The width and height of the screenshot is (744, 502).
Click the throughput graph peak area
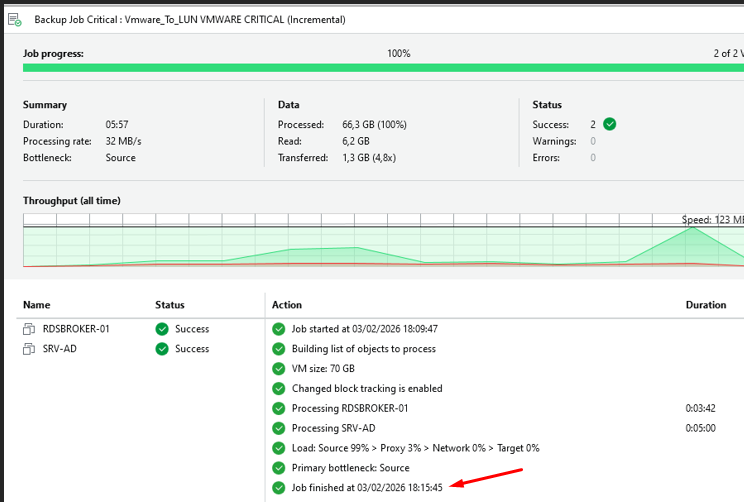tap(691, 240)
